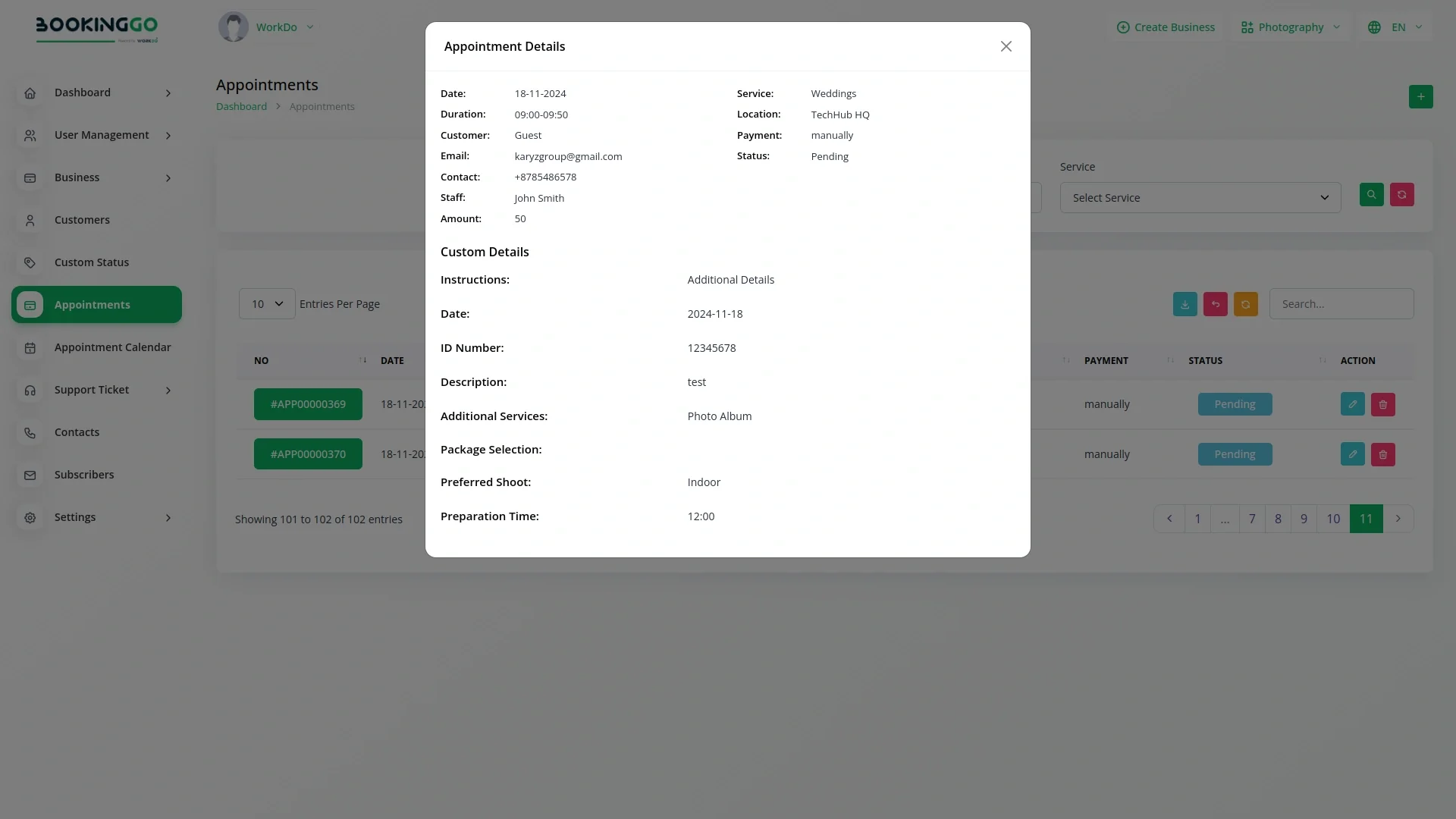Click the Create Business button

coord(1166,27)
